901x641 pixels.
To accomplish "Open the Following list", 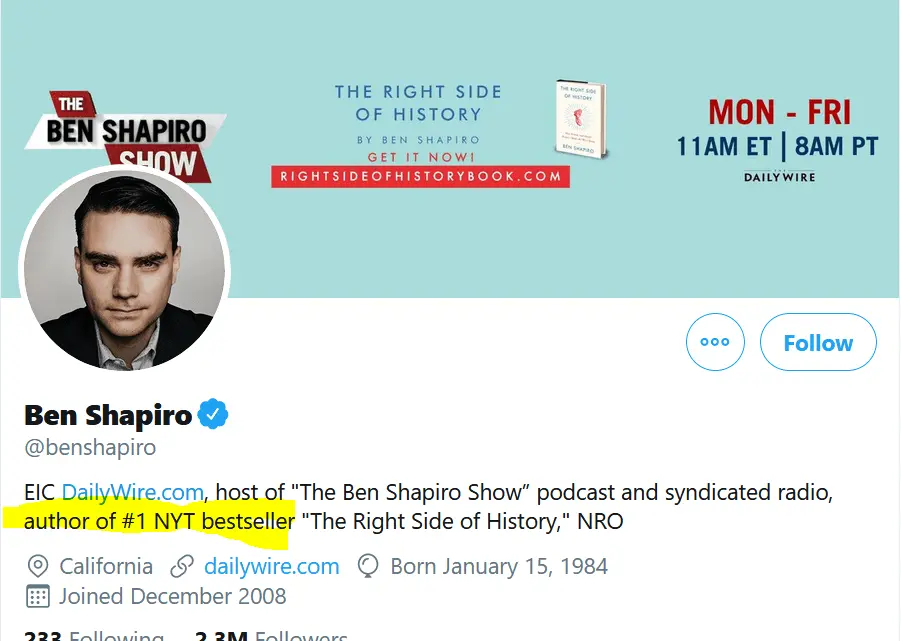I will (x=93, y=634).
